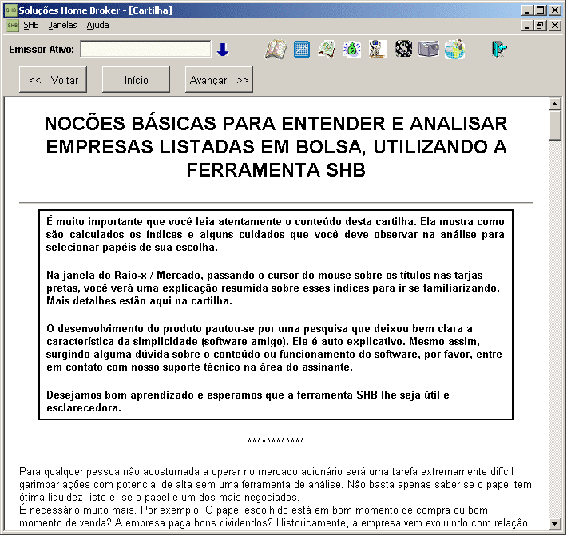Click the SHB icon in menu bar
This screenshot has width=566, height=535.
pyautogui.click(x=12, y=26)
